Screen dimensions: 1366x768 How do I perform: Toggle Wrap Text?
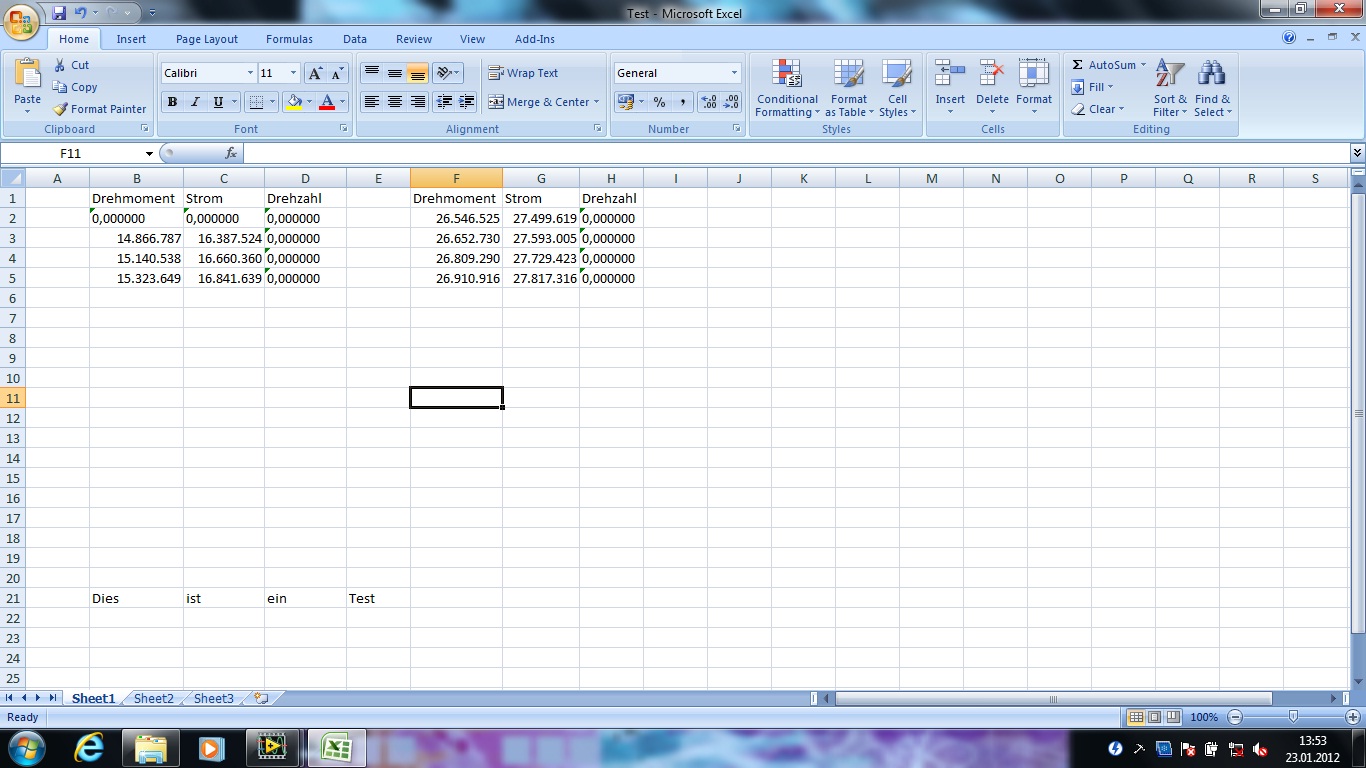click(x=523, y=73)
